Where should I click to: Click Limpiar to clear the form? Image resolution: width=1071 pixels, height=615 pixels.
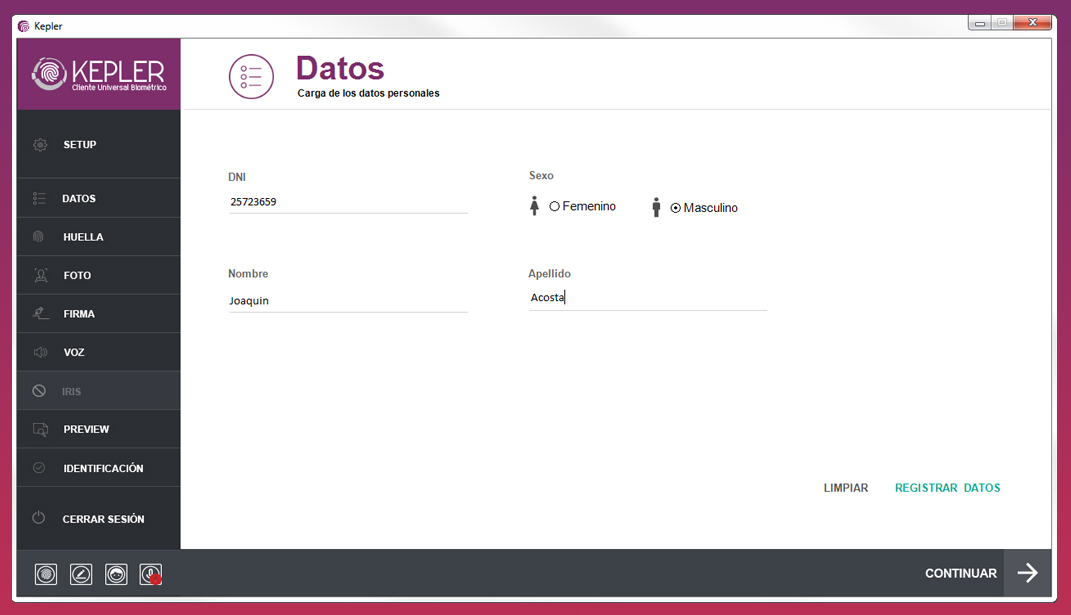pyautogui.click(x=845, y=488)
